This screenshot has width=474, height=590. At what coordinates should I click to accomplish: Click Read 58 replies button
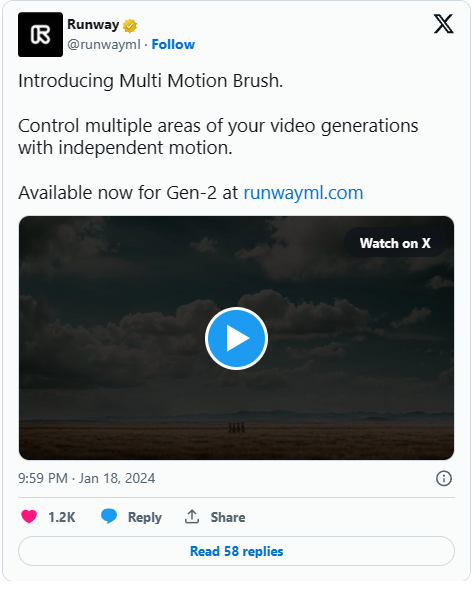pos(236,551)
